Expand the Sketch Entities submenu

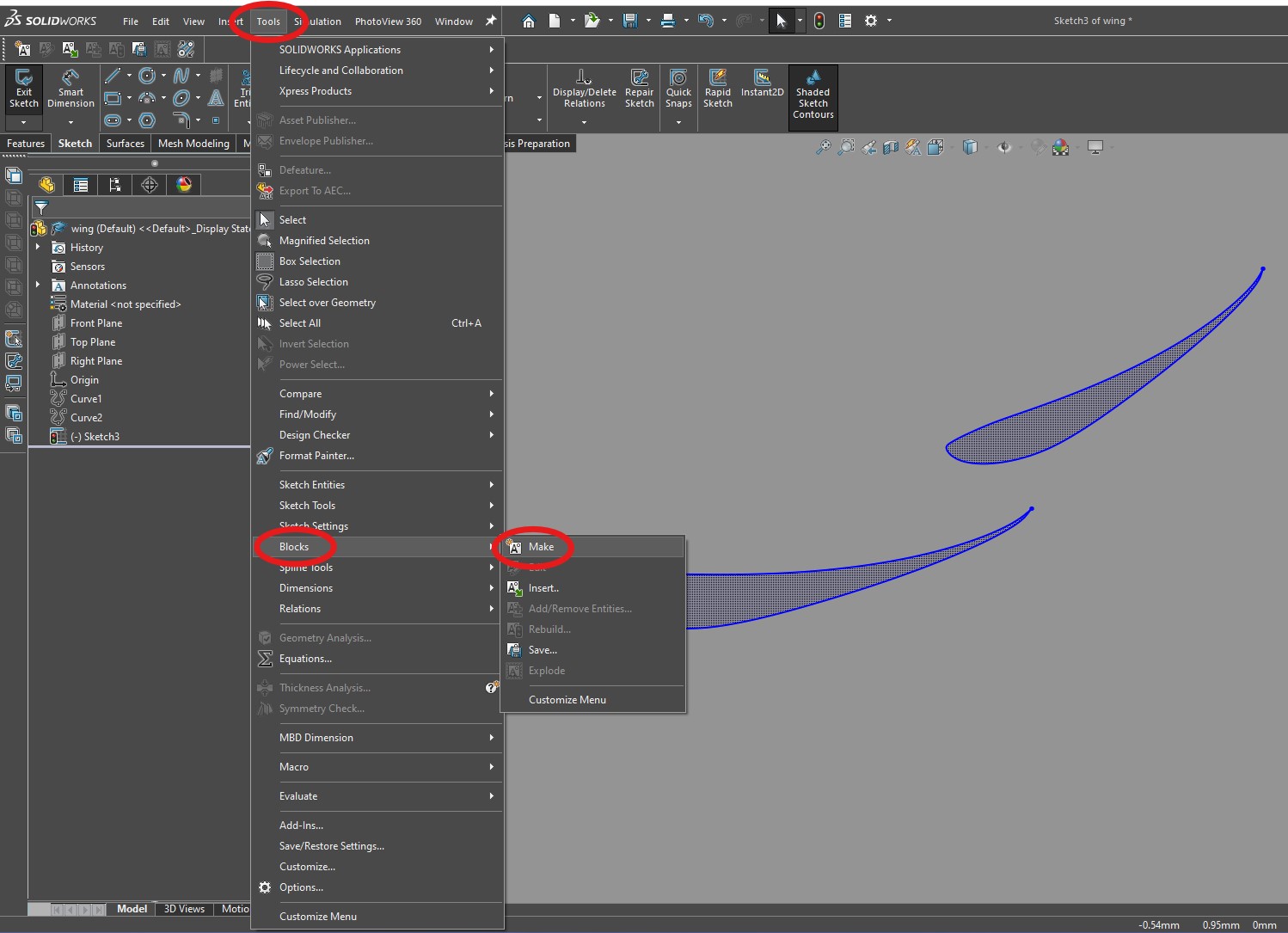[x=377, y=485]
